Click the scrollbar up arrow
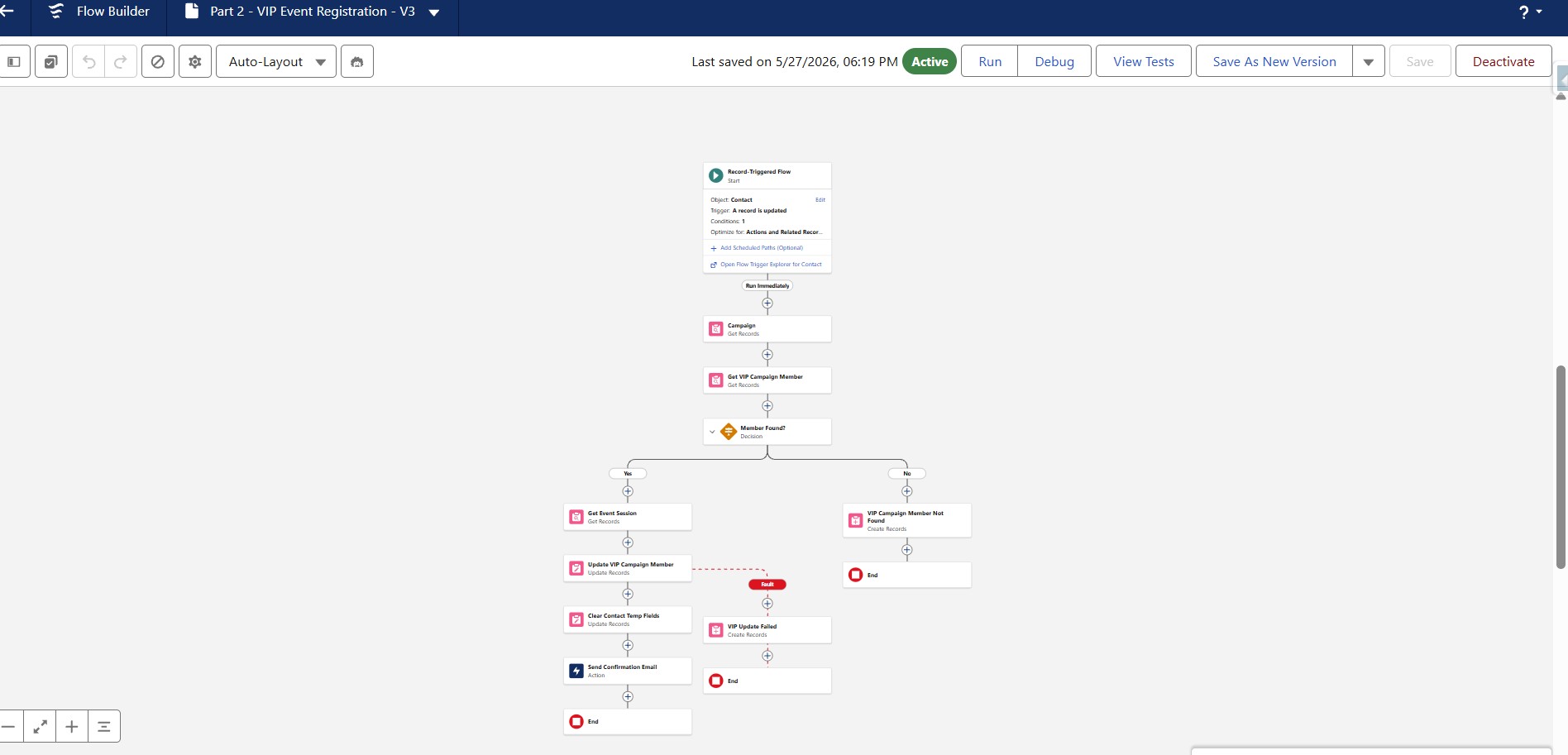The height and width of the screenshot is (755, 1568). [1561, 97]
